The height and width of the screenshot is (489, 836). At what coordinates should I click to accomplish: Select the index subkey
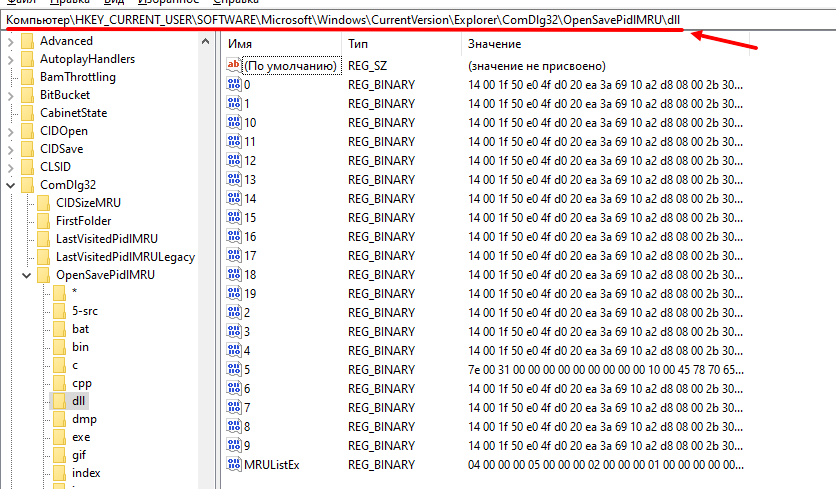[x=86, y=473]
